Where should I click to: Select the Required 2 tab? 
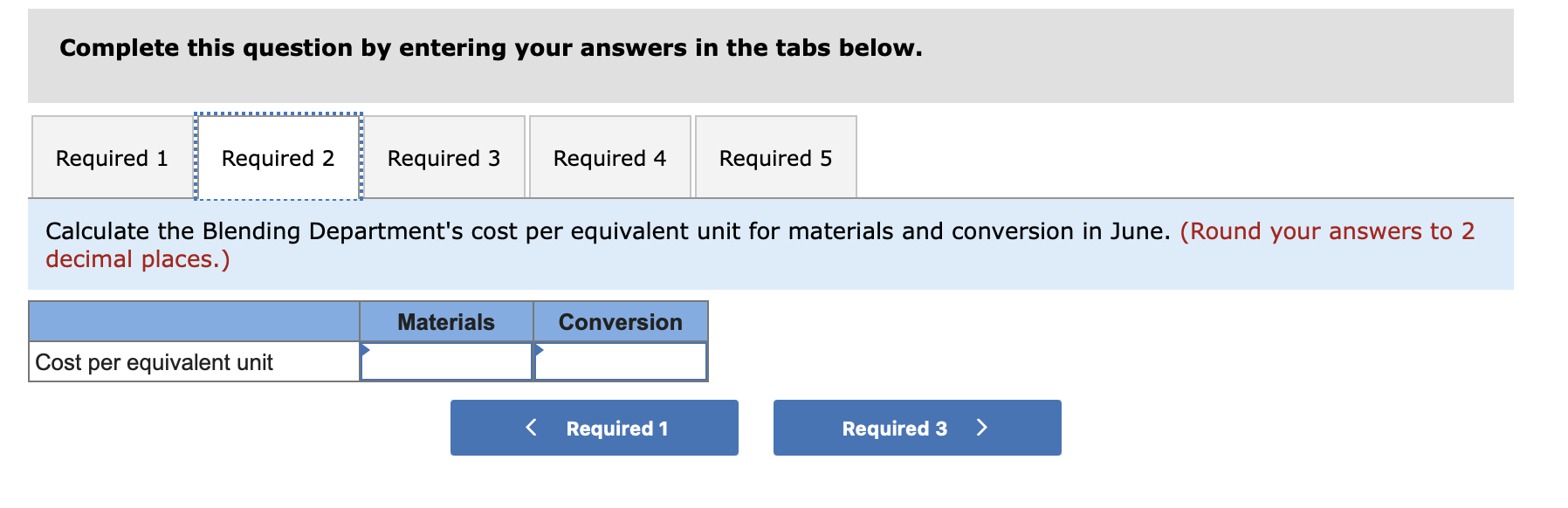[278, 158]
